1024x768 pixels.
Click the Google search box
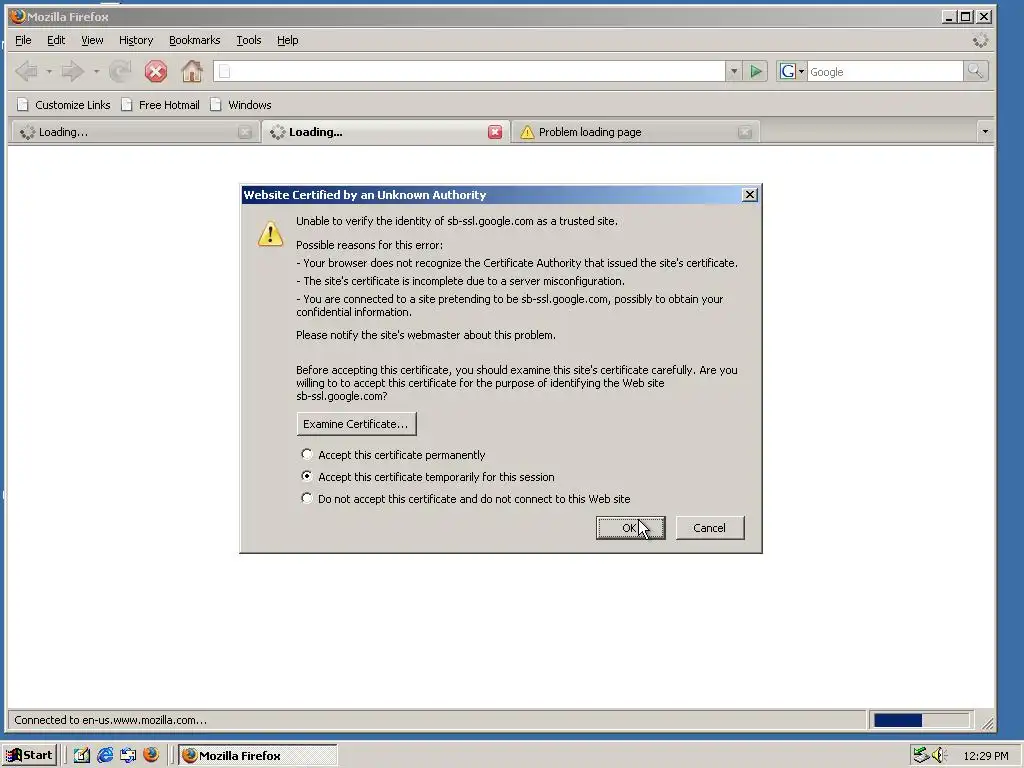(x=885, y=71)
